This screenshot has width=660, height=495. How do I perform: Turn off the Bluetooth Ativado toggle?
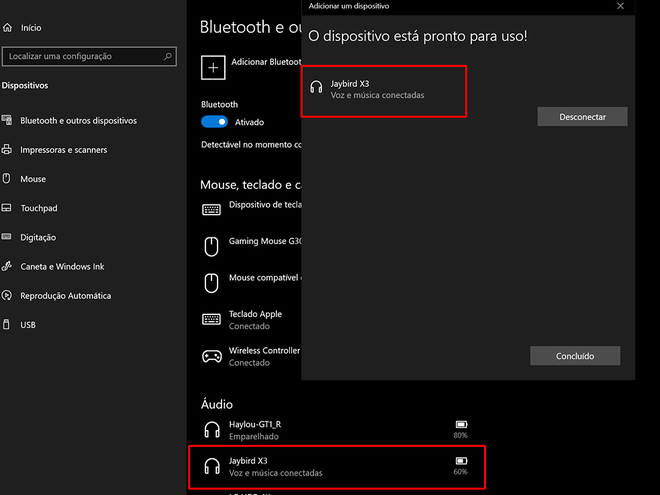214,122
